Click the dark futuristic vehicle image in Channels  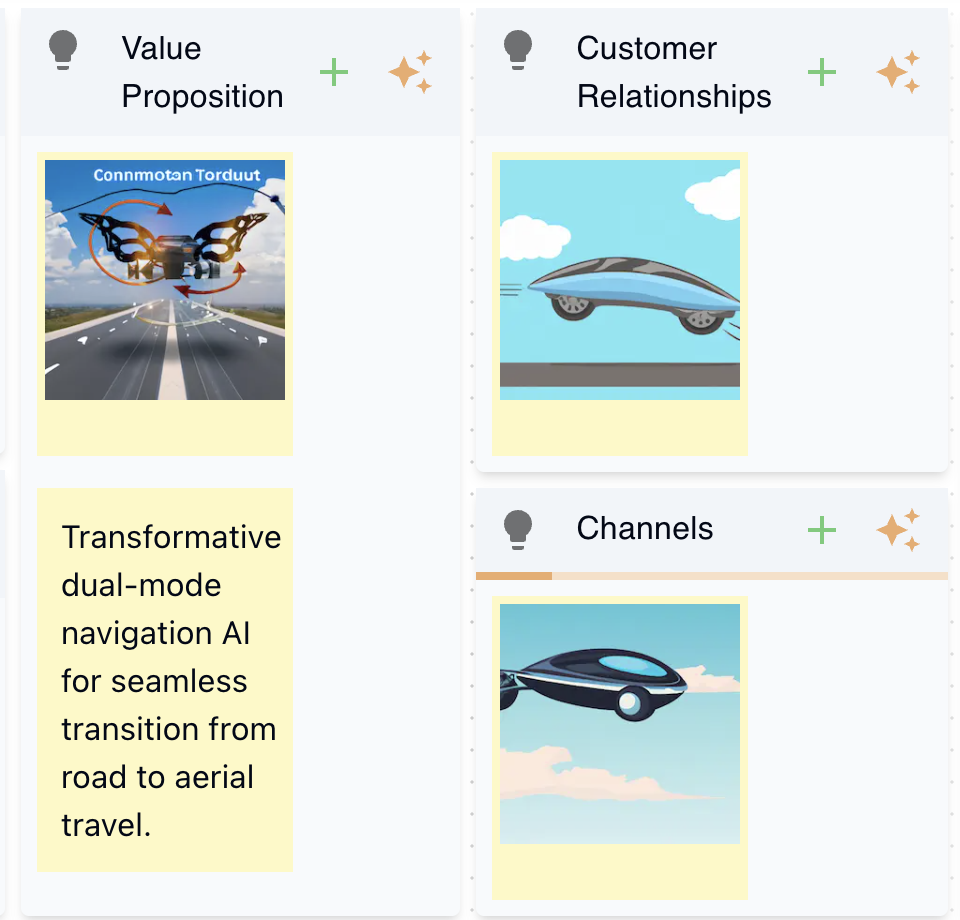coord(618,722)
